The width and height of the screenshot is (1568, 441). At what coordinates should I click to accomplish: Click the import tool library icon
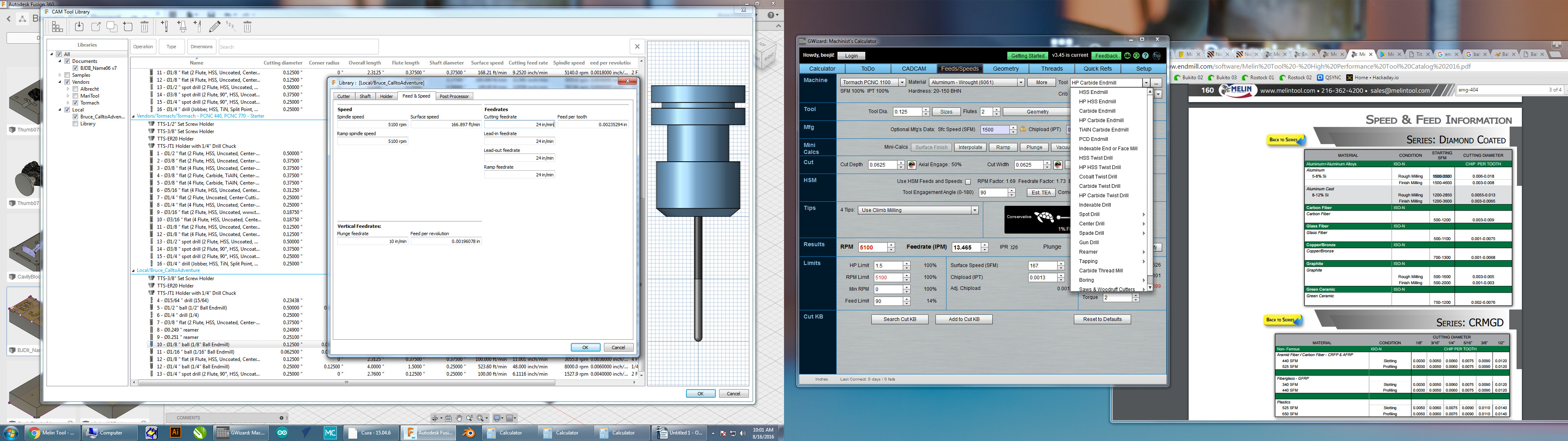coord(79,26)
